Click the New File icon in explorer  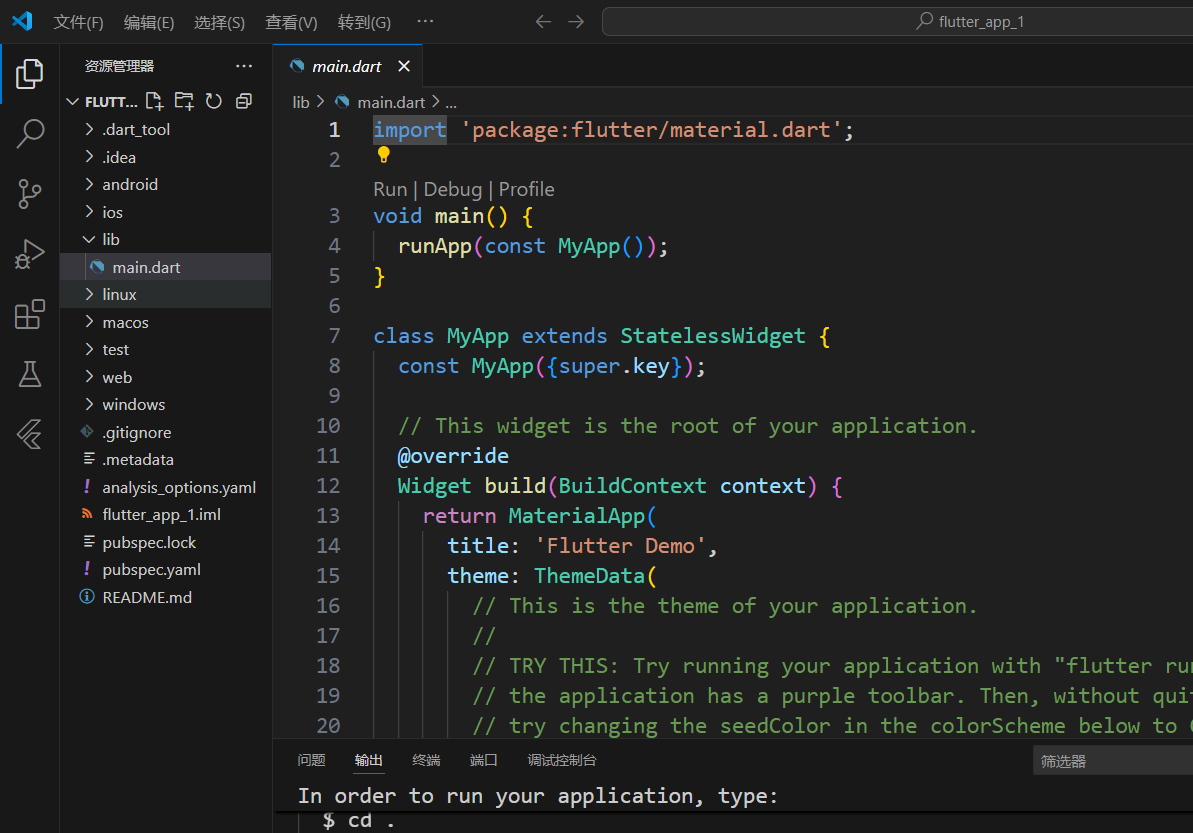154,101
